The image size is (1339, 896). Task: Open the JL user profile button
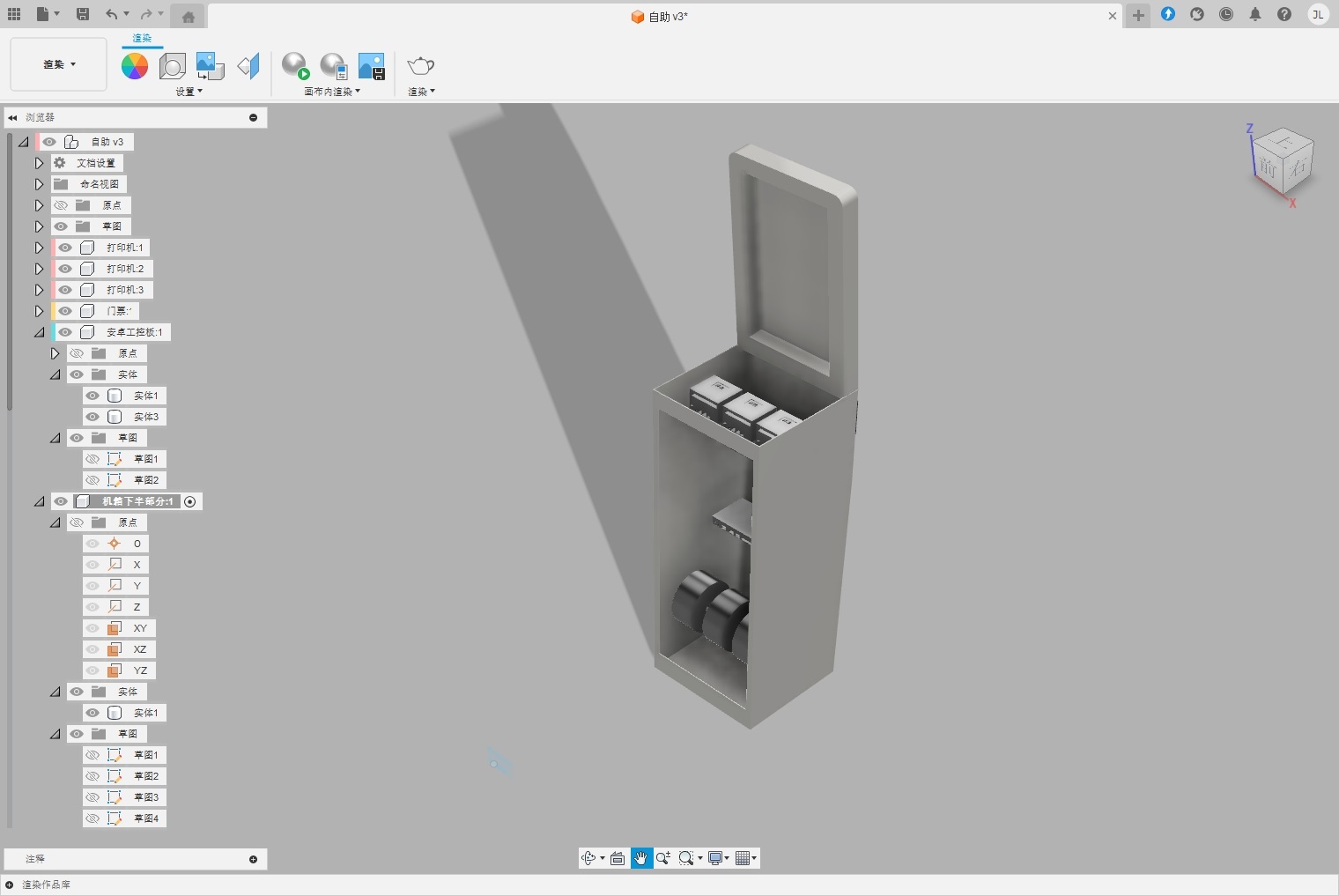[1318, 14]
